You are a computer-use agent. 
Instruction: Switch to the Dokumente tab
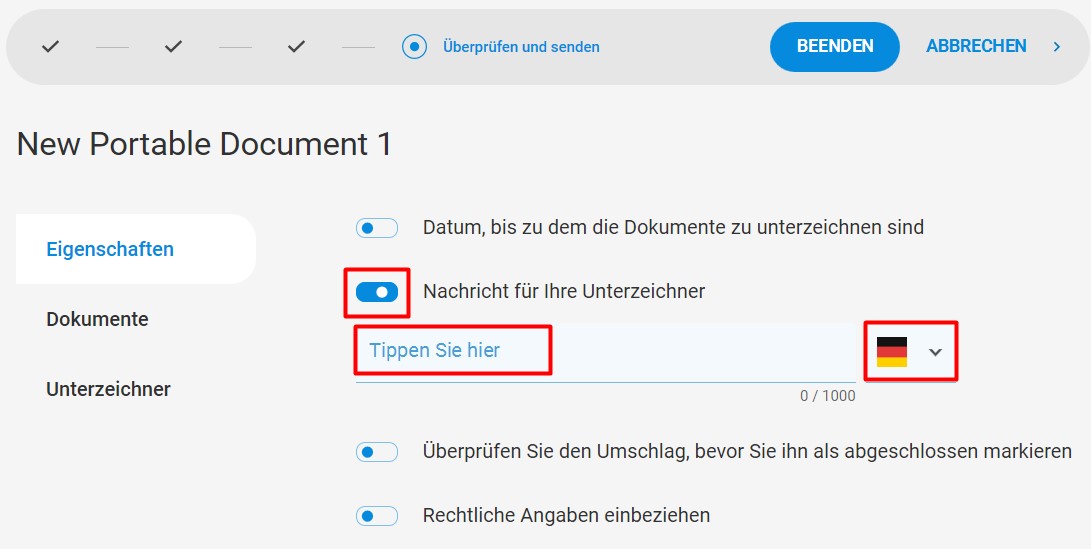(97, 319)
